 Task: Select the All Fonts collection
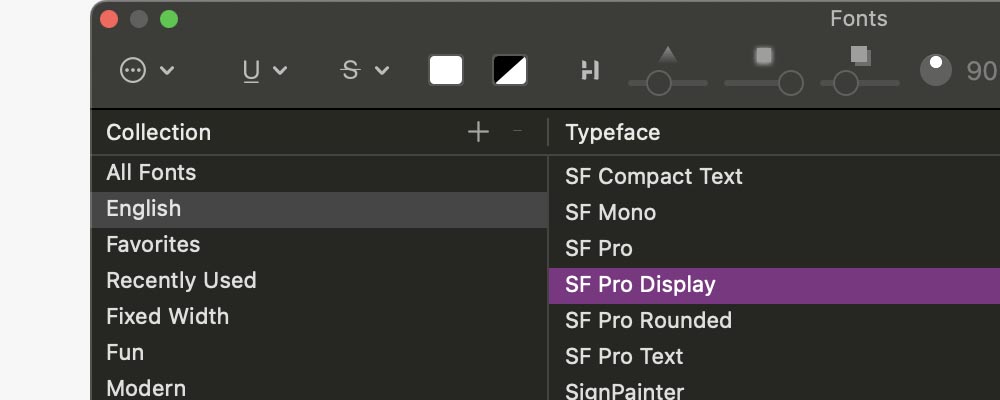tap(151, 172)
